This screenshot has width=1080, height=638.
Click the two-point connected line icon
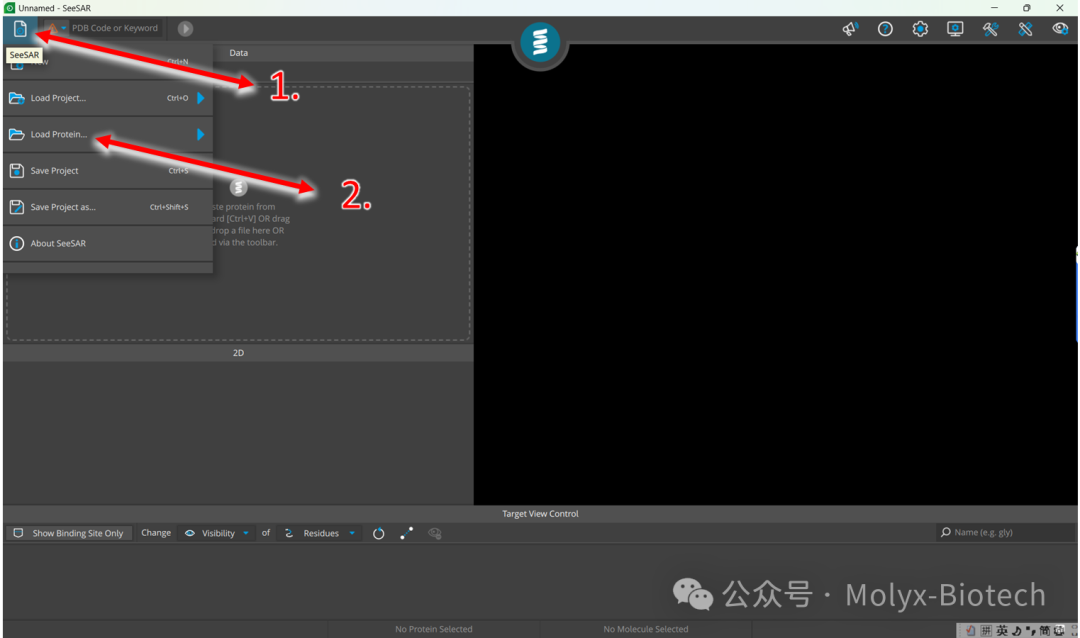[406, 533]
